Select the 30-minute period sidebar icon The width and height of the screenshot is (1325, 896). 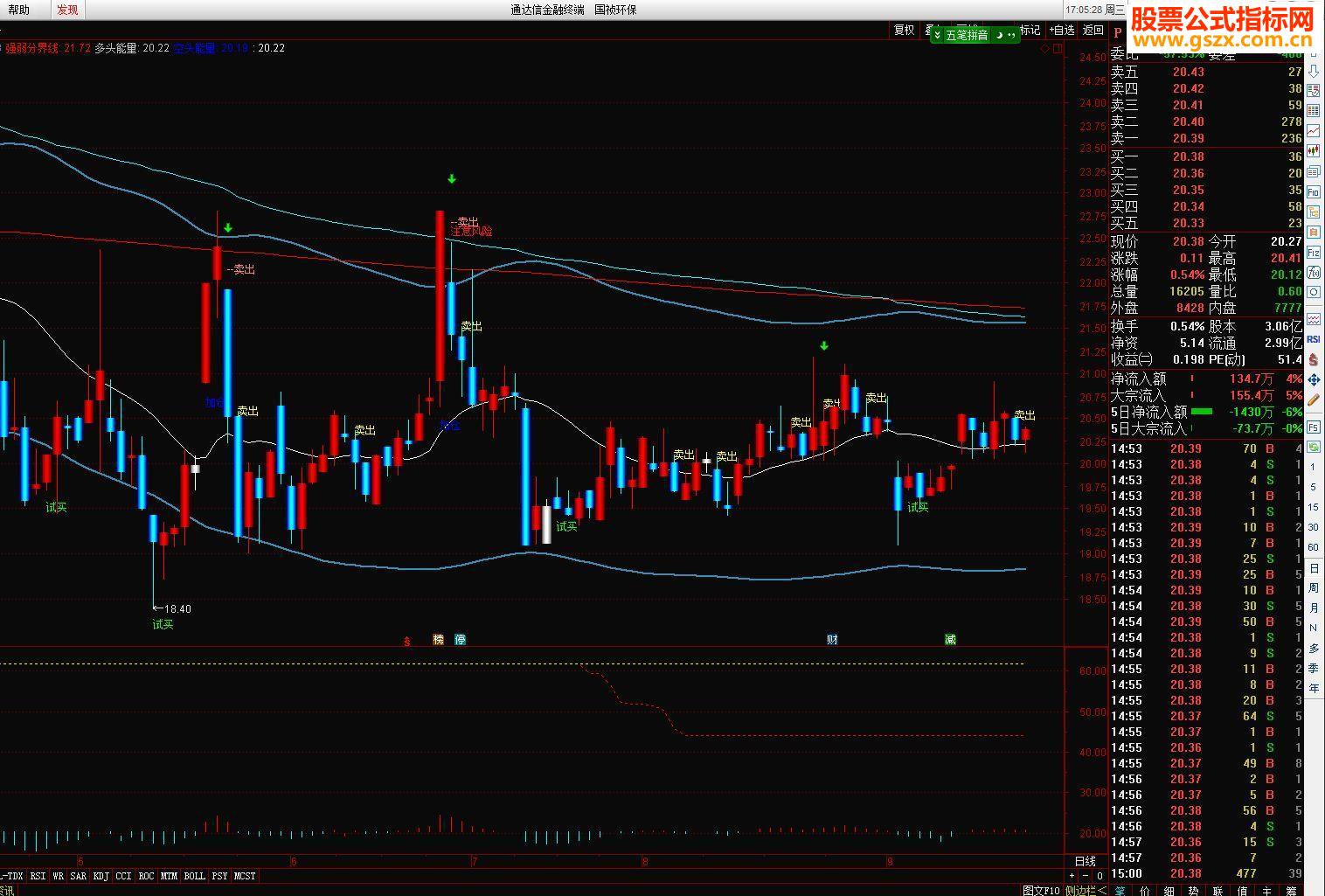point(1314,527)
